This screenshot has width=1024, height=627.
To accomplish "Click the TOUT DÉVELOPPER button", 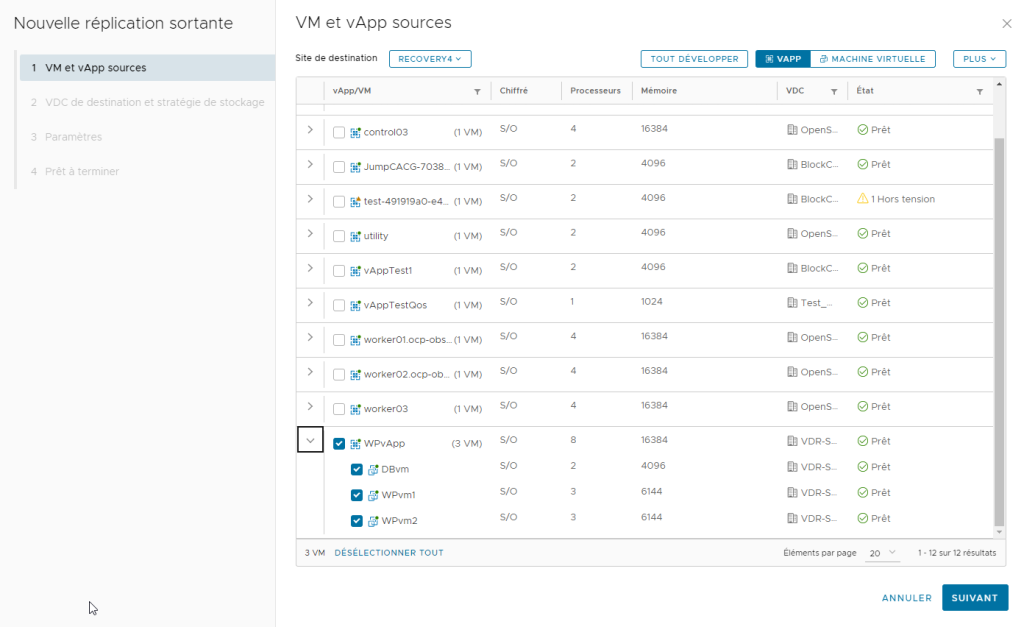I will coord(694,59).
